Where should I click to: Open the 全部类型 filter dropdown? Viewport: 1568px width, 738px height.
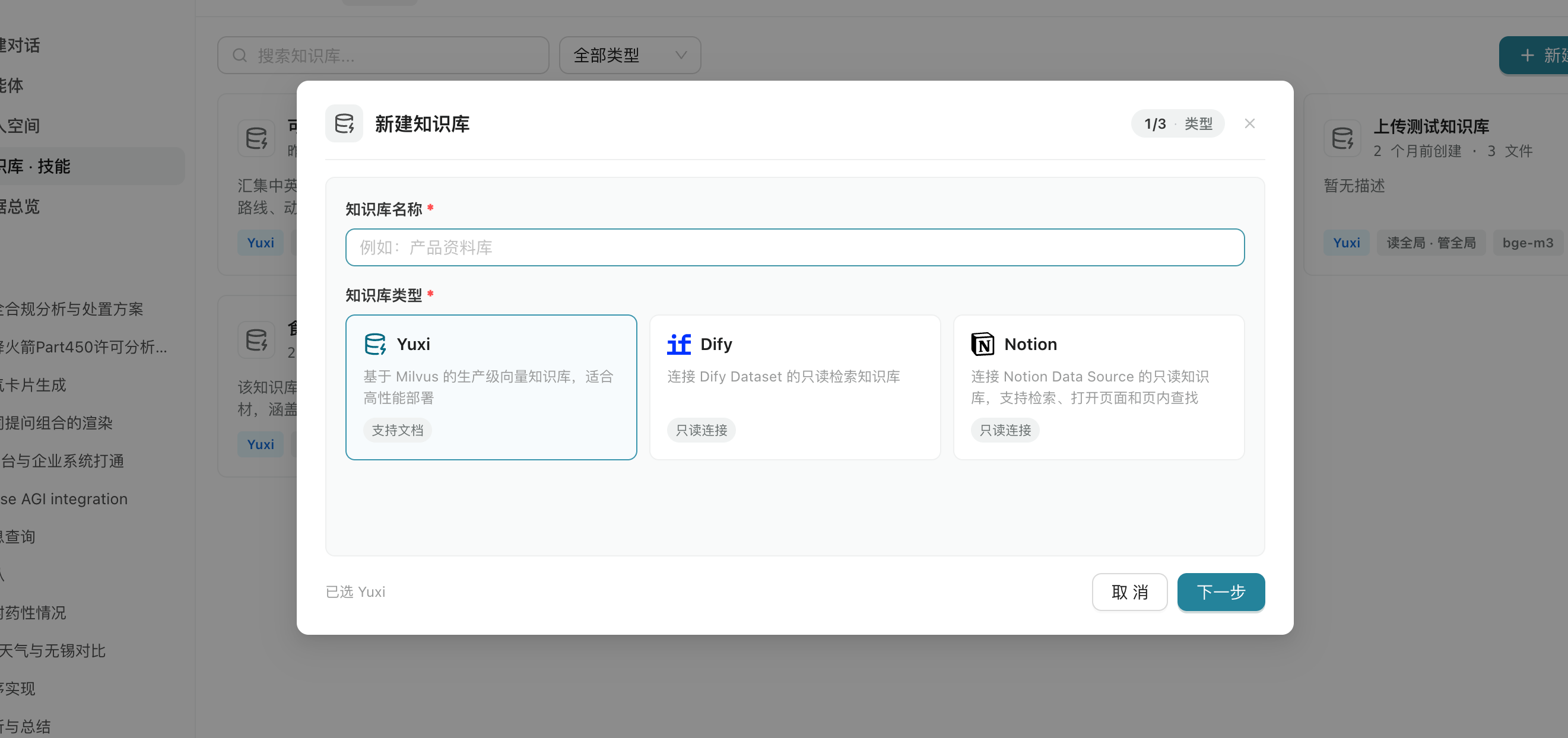click(630, 55)
